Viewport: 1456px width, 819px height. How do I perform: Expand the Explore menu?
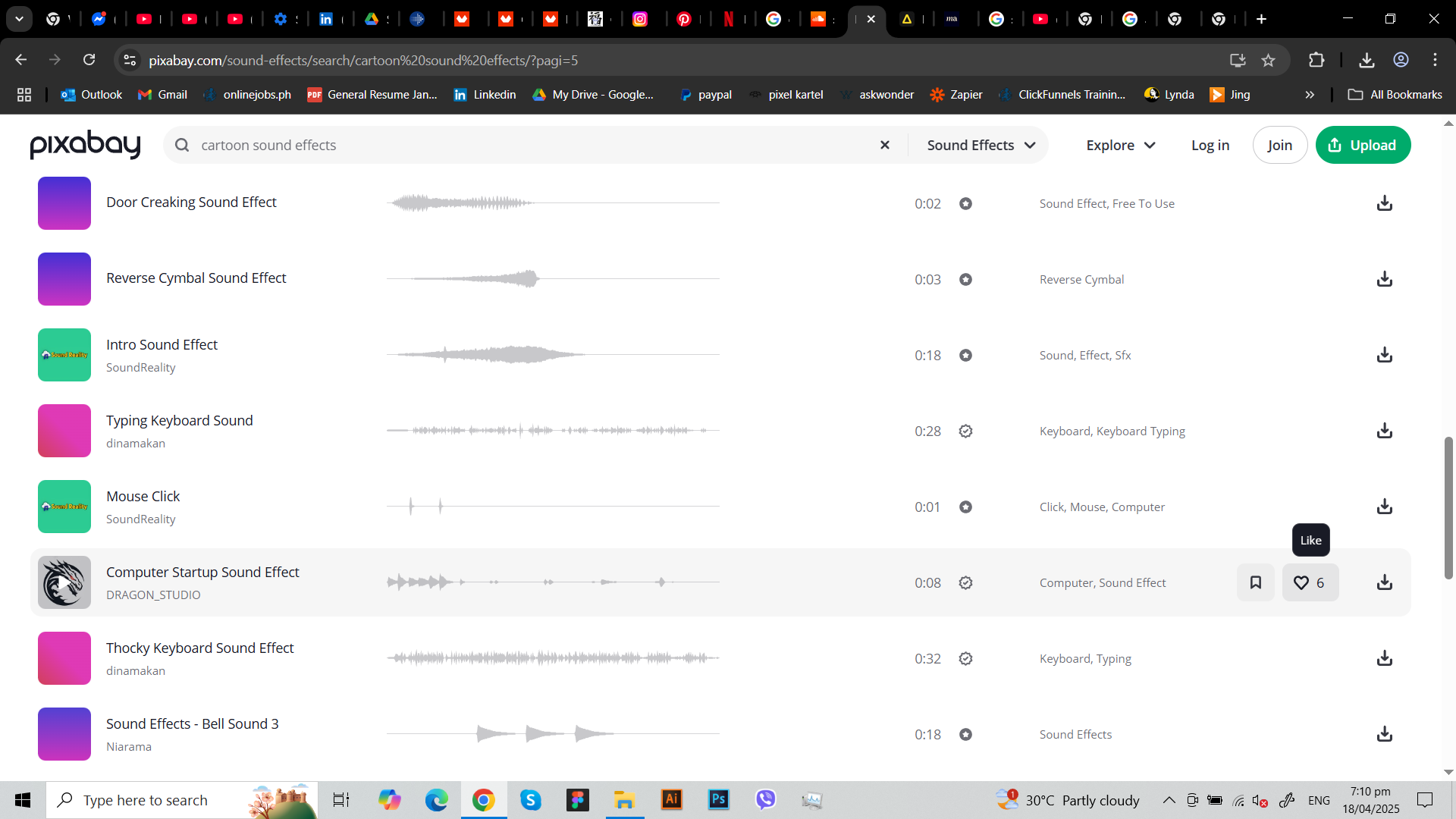click(1121, 145)
